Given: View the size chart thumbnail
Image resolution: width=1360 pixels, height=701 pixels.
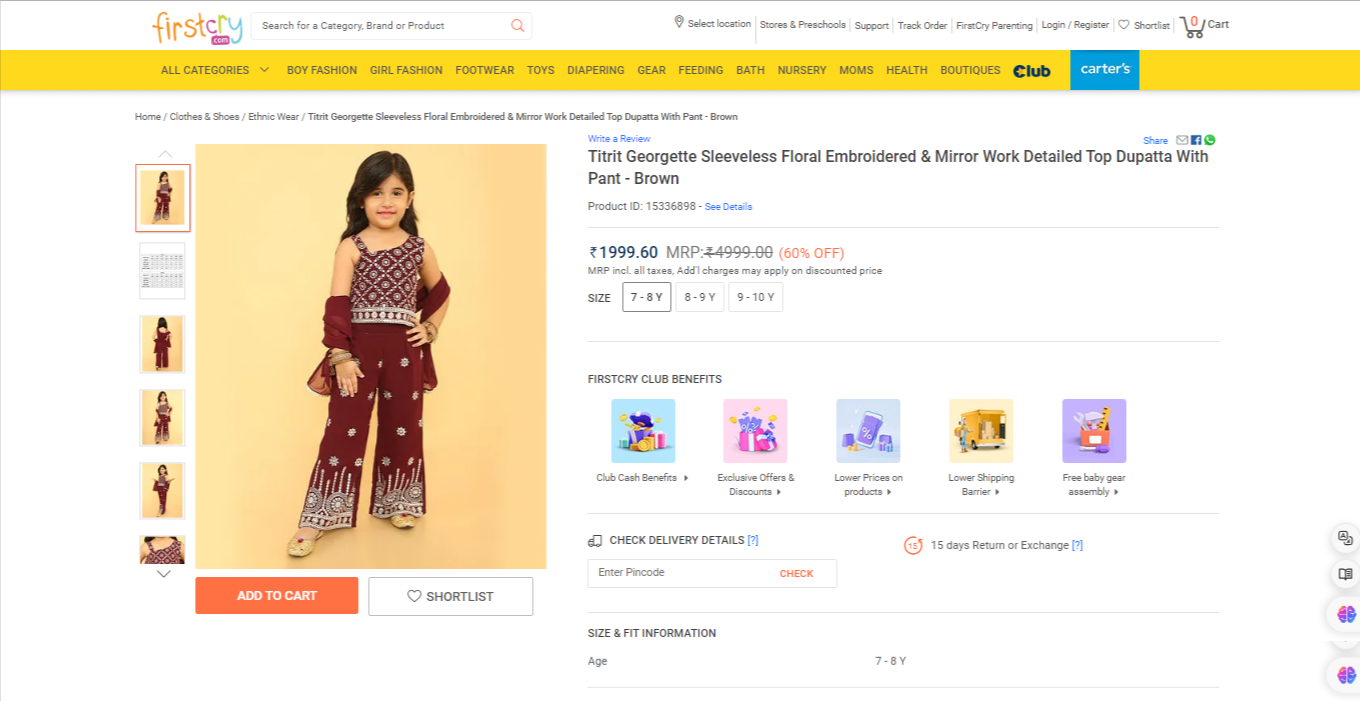Looking at the screenshot, I should pos(162,271).
